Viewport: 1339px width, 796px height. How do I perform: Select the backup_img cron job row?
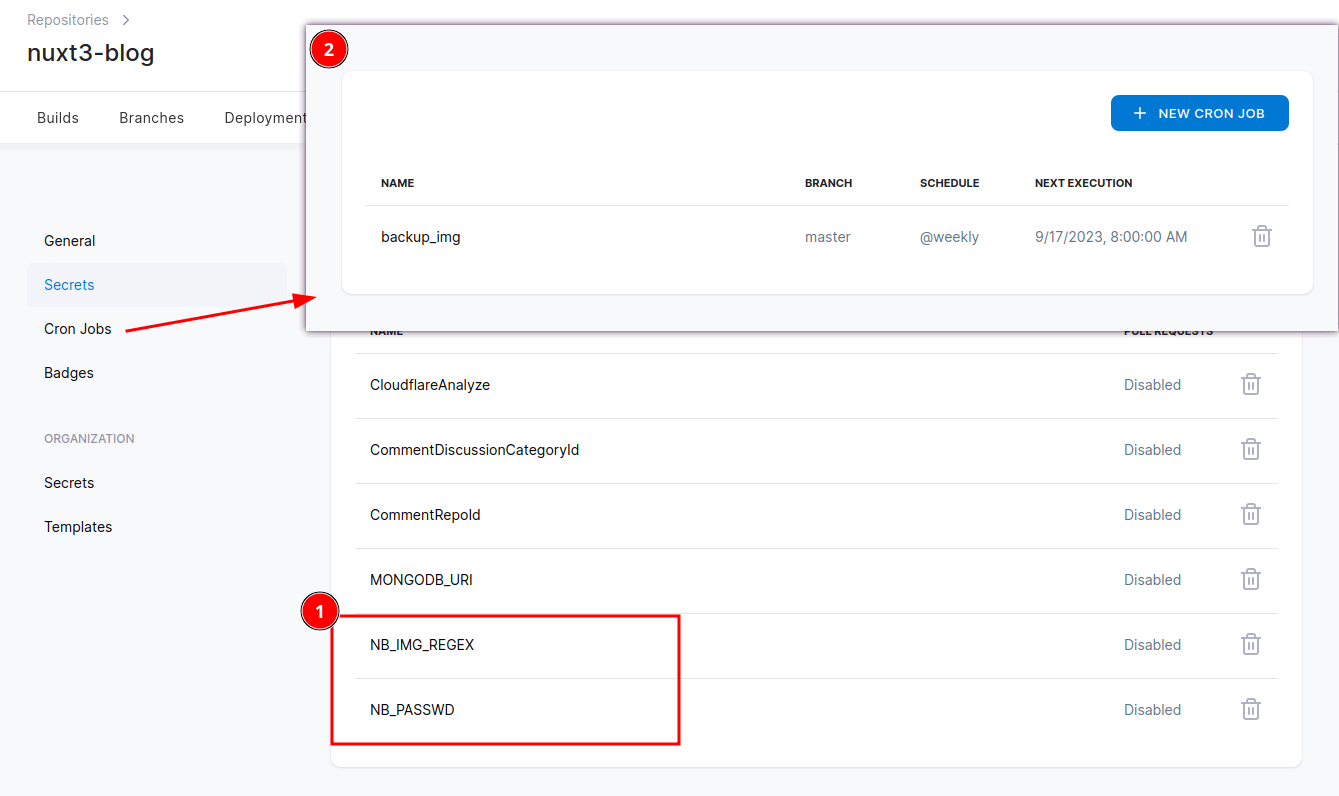[421, 238]
